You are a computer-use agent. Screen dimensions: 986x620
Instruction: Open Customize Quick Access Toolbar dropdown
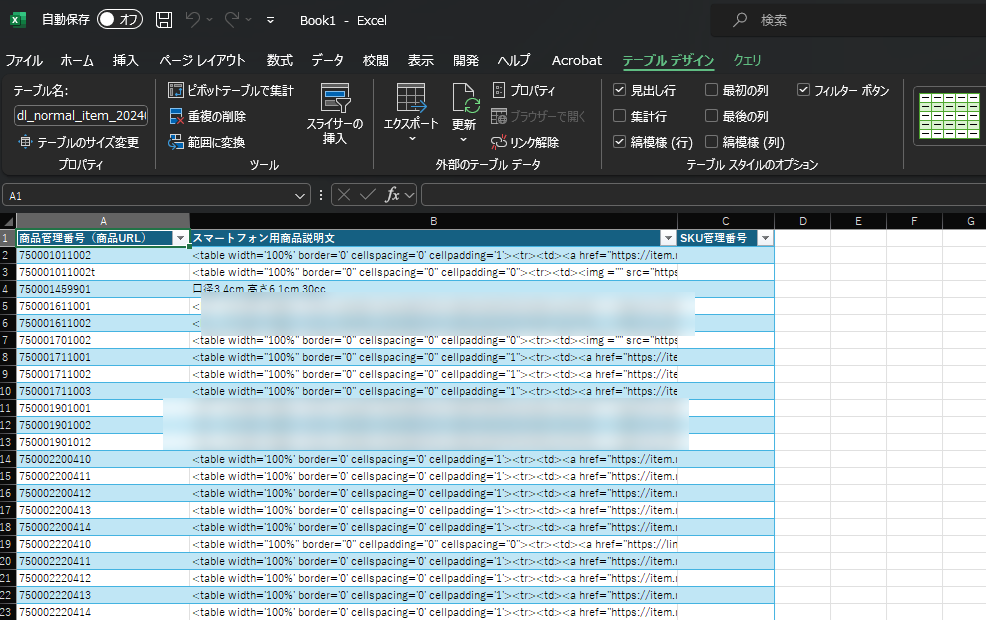[270, 20]
